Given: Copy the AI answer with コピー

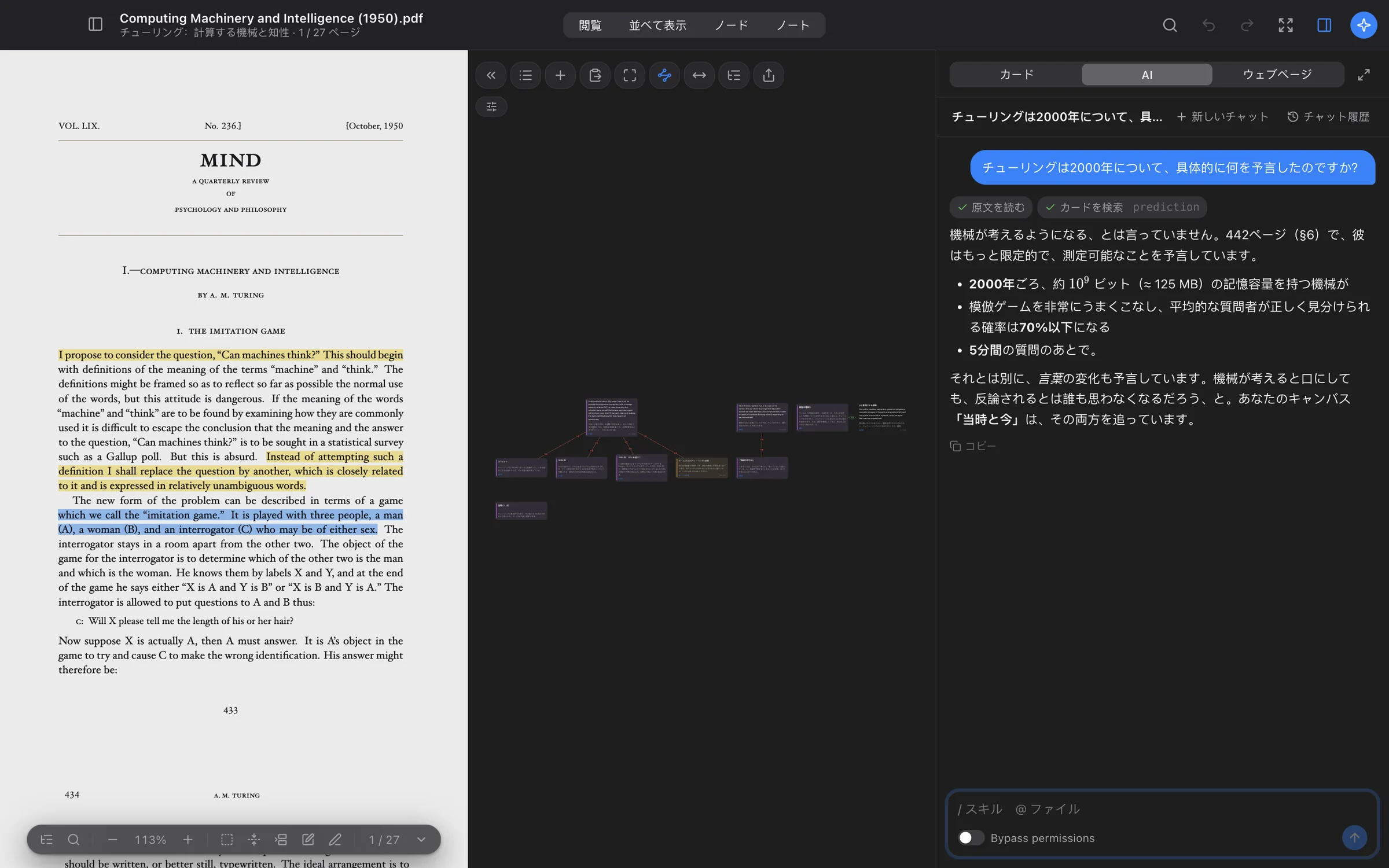Looking at the screenshot, I should tap(973, 446).
